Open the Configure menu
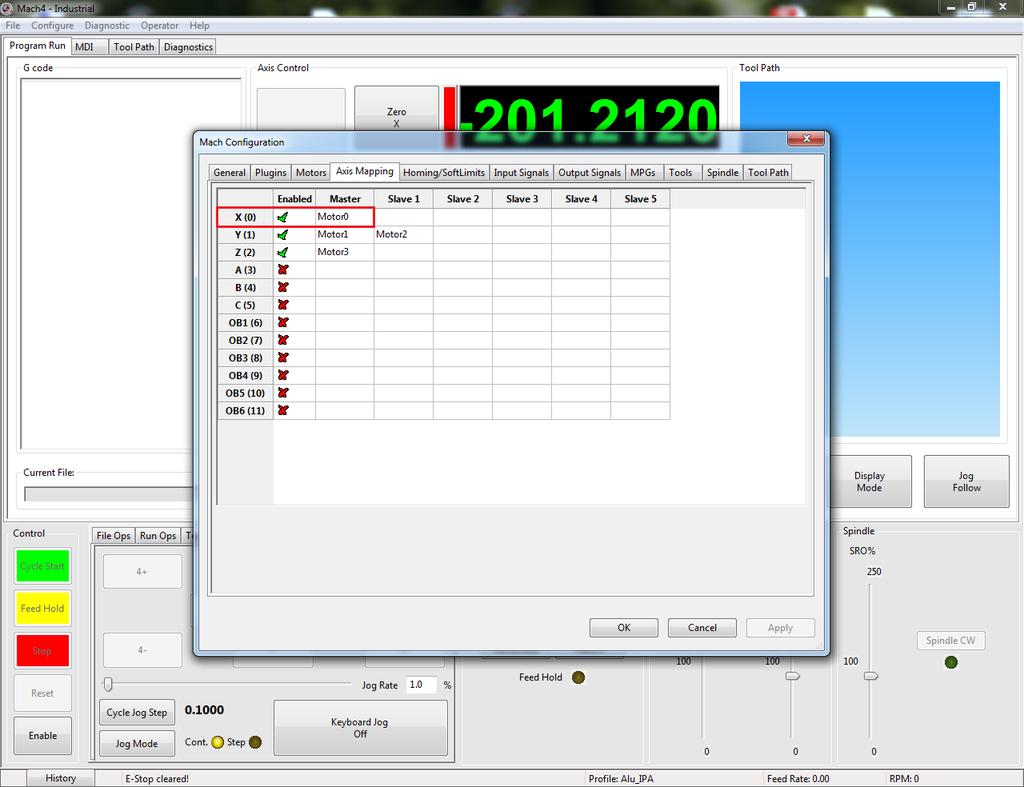The height and width of the screenshot is (787, 1024). point(52,25)
